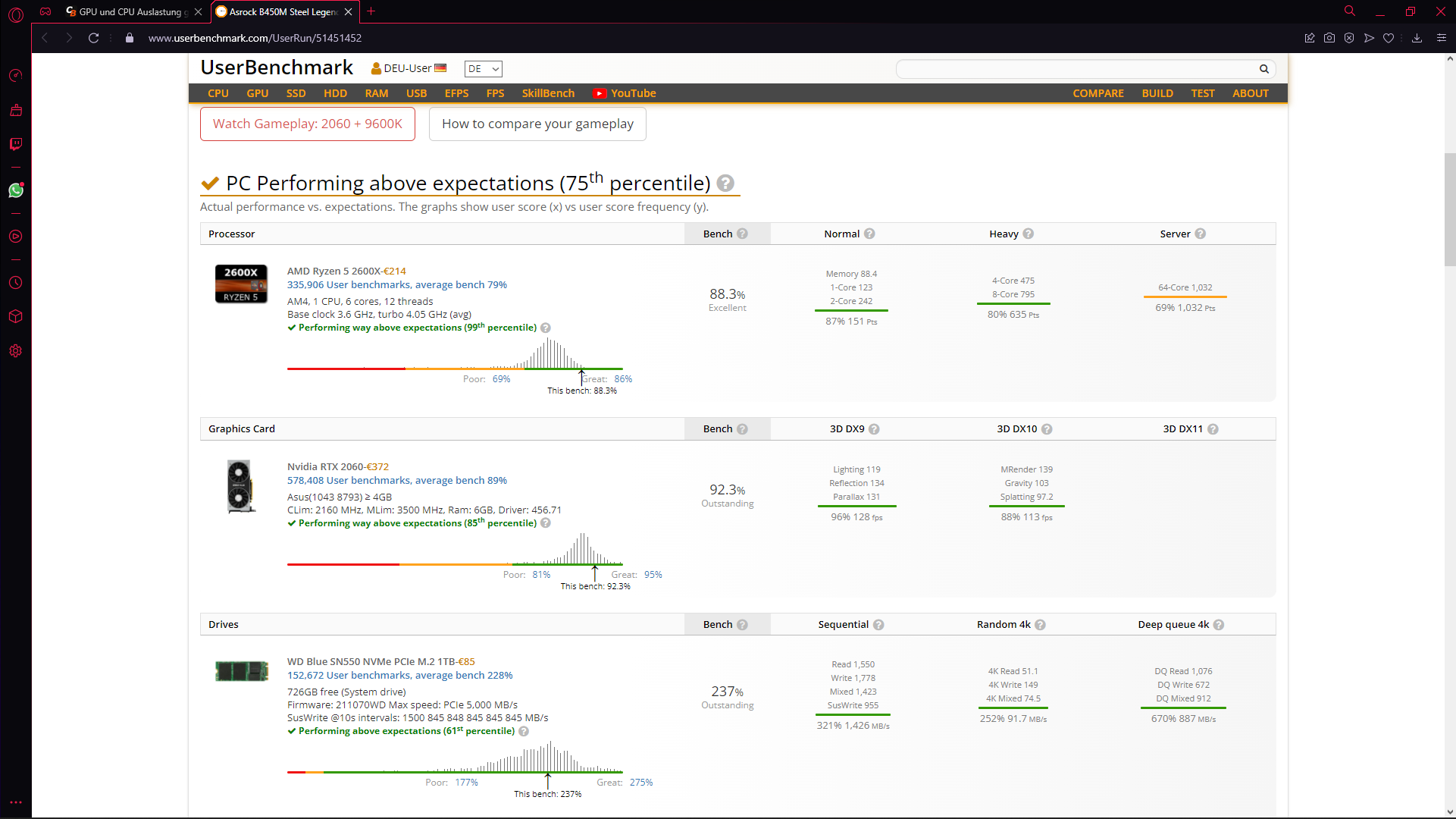Click help icon next to Processor Bench
The width and height of the screenshot is (1456, 819).
coord(742,234)
